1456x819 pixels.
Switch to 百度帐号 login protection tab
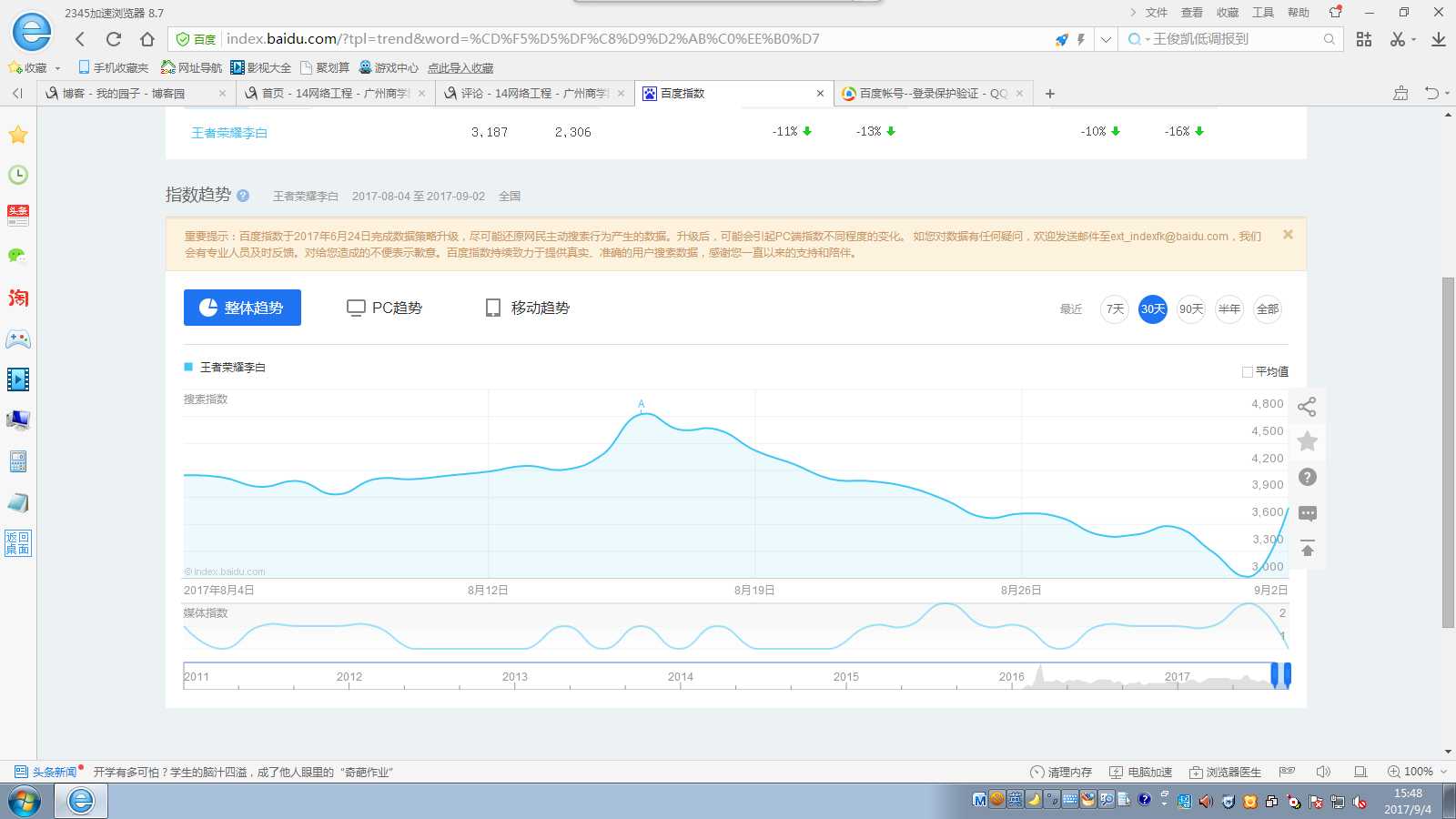coord(933,94)
